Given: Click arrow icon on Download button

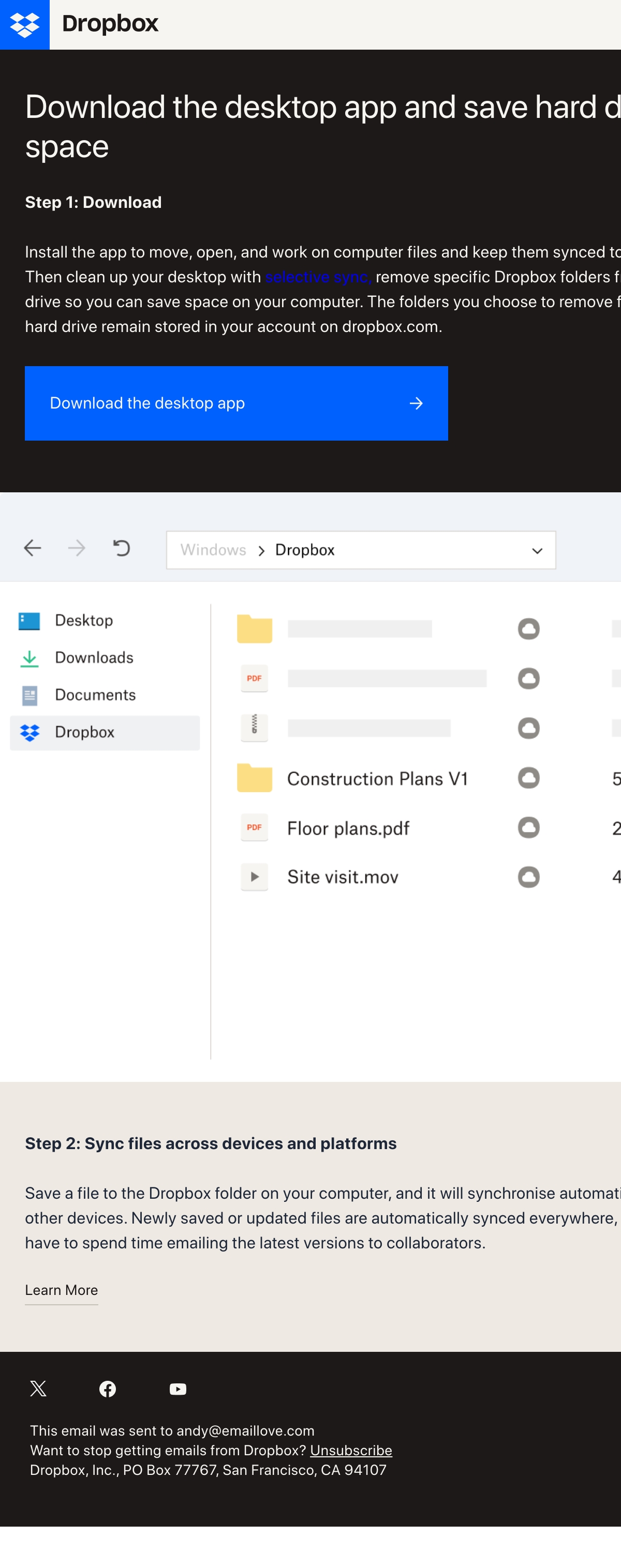Looking at the screenshot, I should (x=416, y=403).
